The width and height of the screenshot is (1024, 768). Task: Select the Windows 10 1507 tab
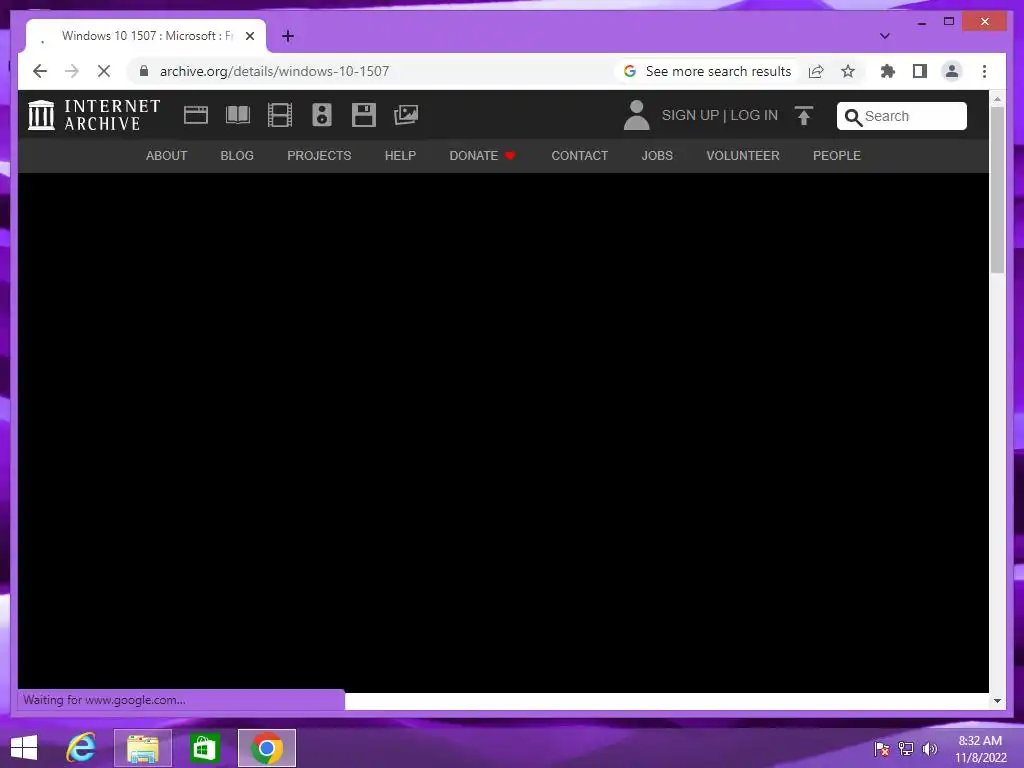click(x=146, y=36)
